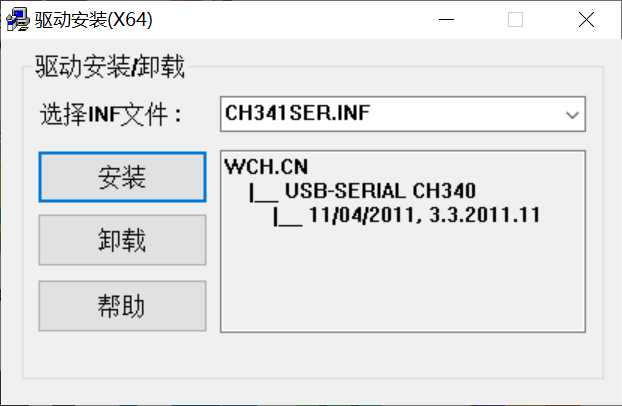Click the driver setup app icon in title bar

(x=18, y=19)
